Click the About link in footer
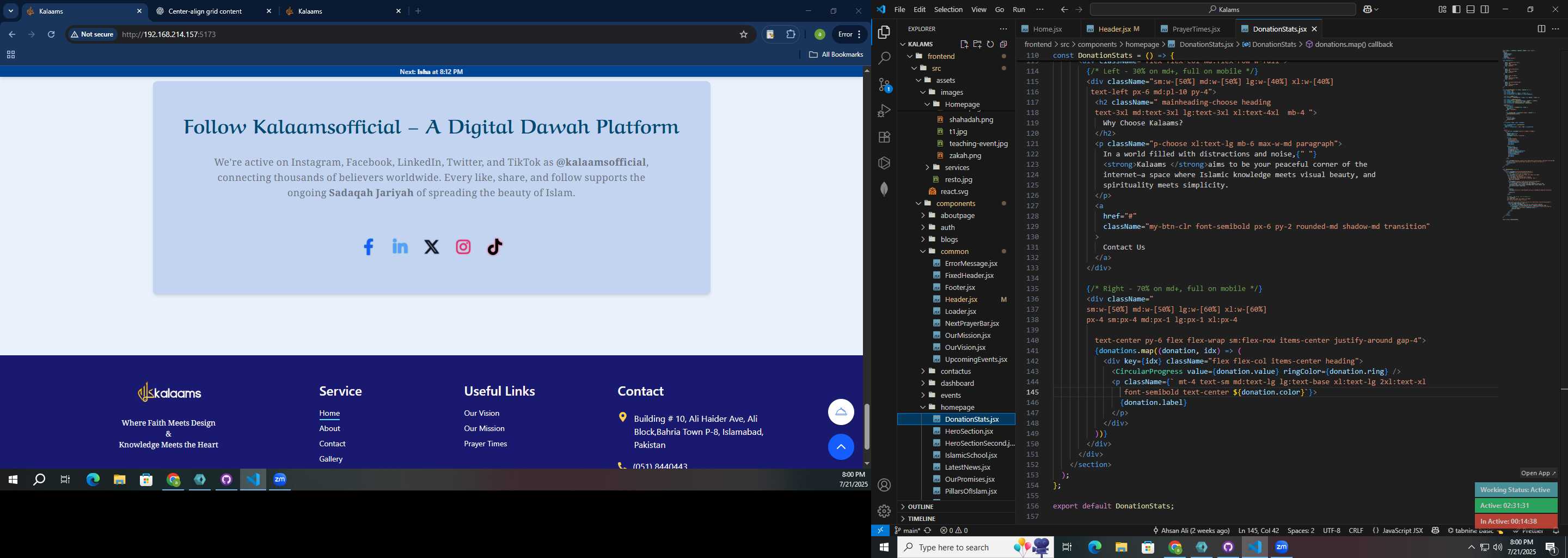1568x558 pixels. pos(330,428)
